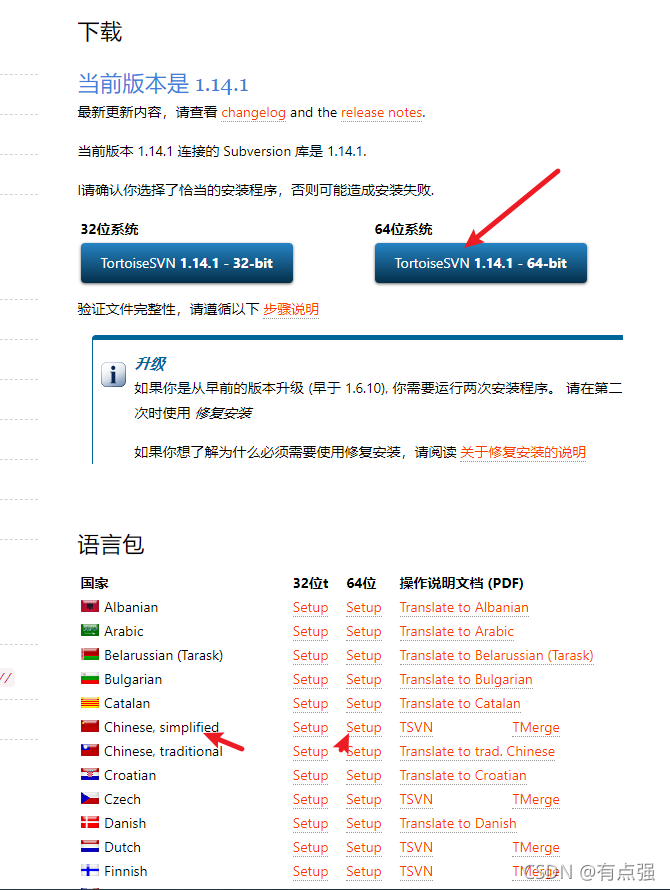Open Translate to trad. Chinese link
This screenshot has height=890, width=670.
[x=477, y=751]
